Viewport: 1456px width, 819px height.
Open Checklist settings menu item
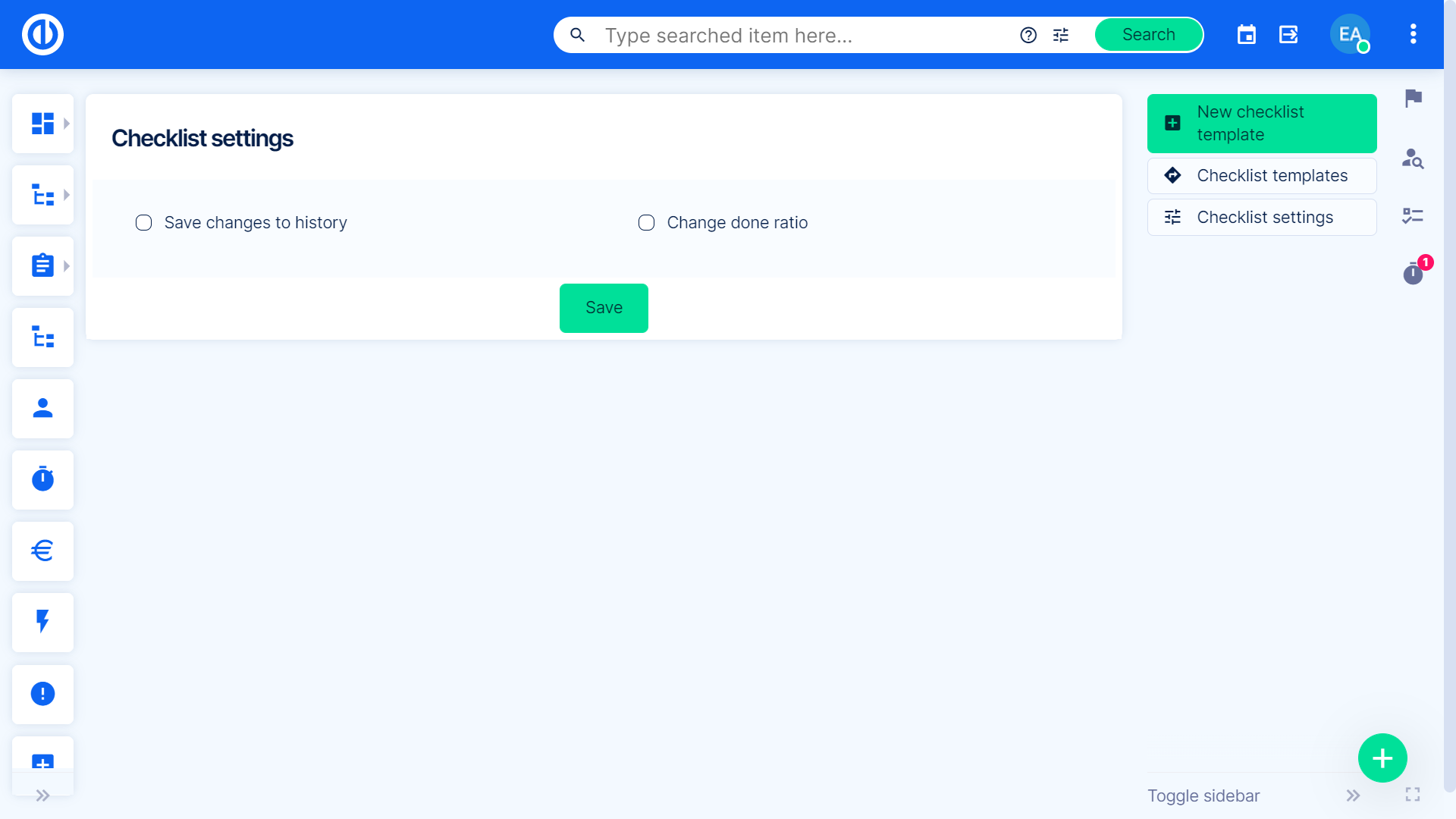pos(1262,218)
